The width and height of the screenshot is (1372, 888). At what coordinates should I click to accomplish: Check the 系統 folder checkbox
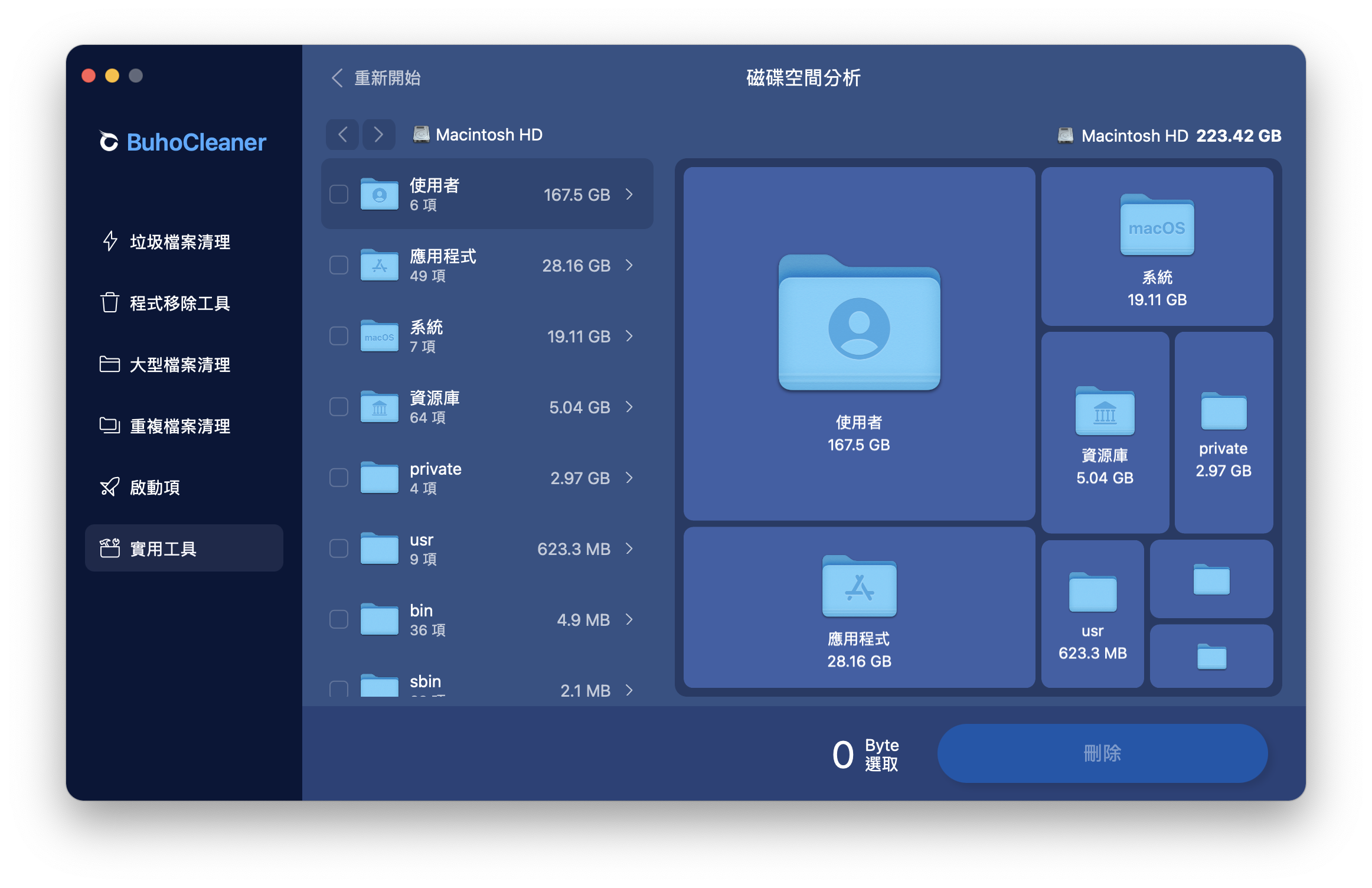point(339,336)
